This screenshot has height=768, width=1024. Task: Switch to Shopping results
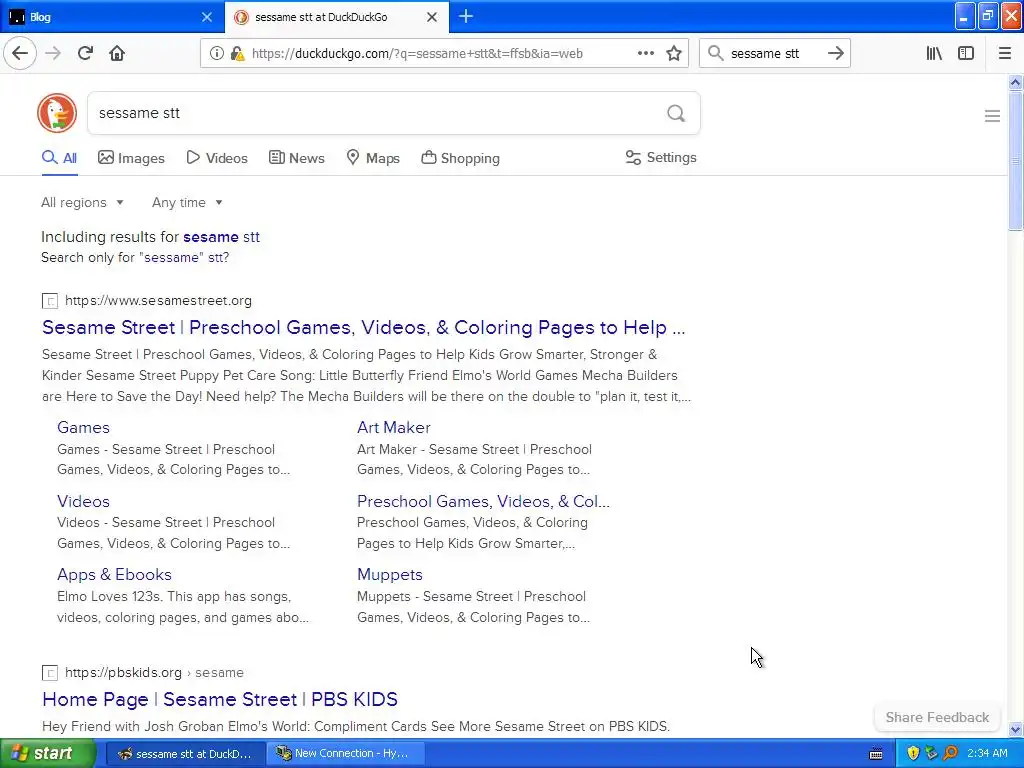point(460,158)
